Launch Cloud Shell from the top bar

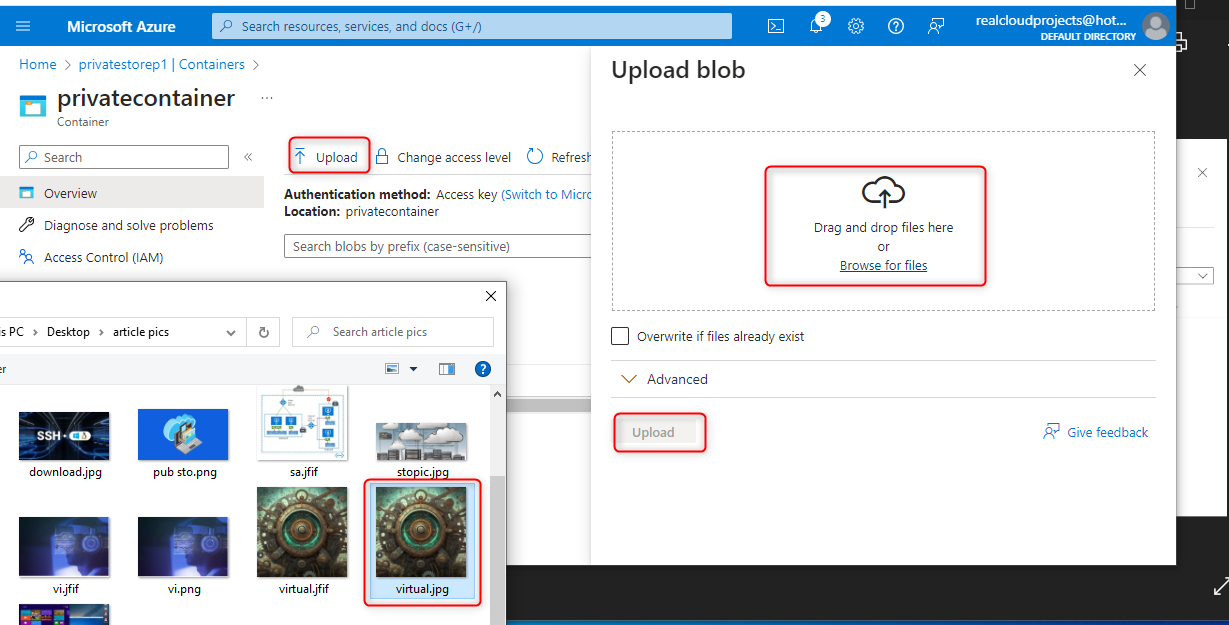[776, 26]
